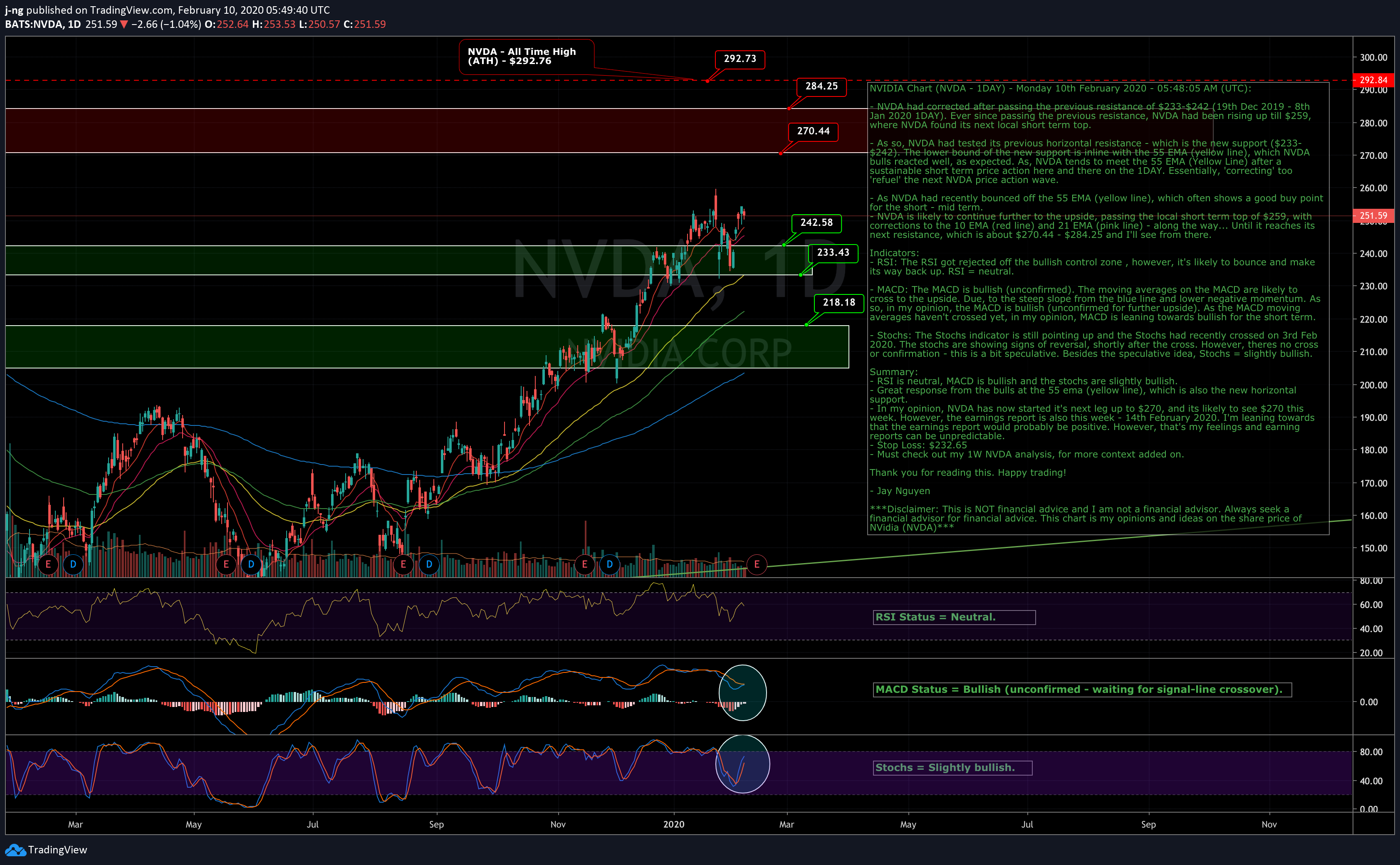Click the August 2019 earnings E marker
The width and height of the screenshot is (1400, 865).
(403, 565)
